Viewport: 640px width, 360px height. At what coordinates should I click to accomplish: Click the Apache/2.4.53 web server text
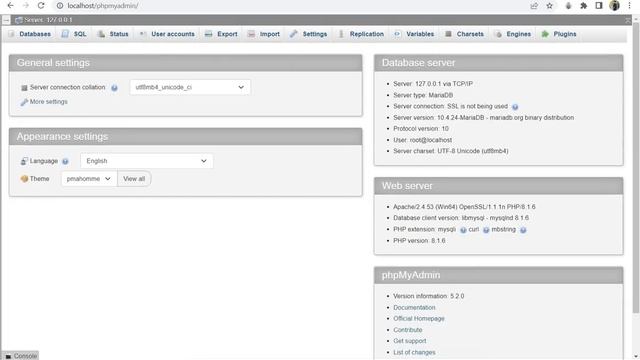464,207
